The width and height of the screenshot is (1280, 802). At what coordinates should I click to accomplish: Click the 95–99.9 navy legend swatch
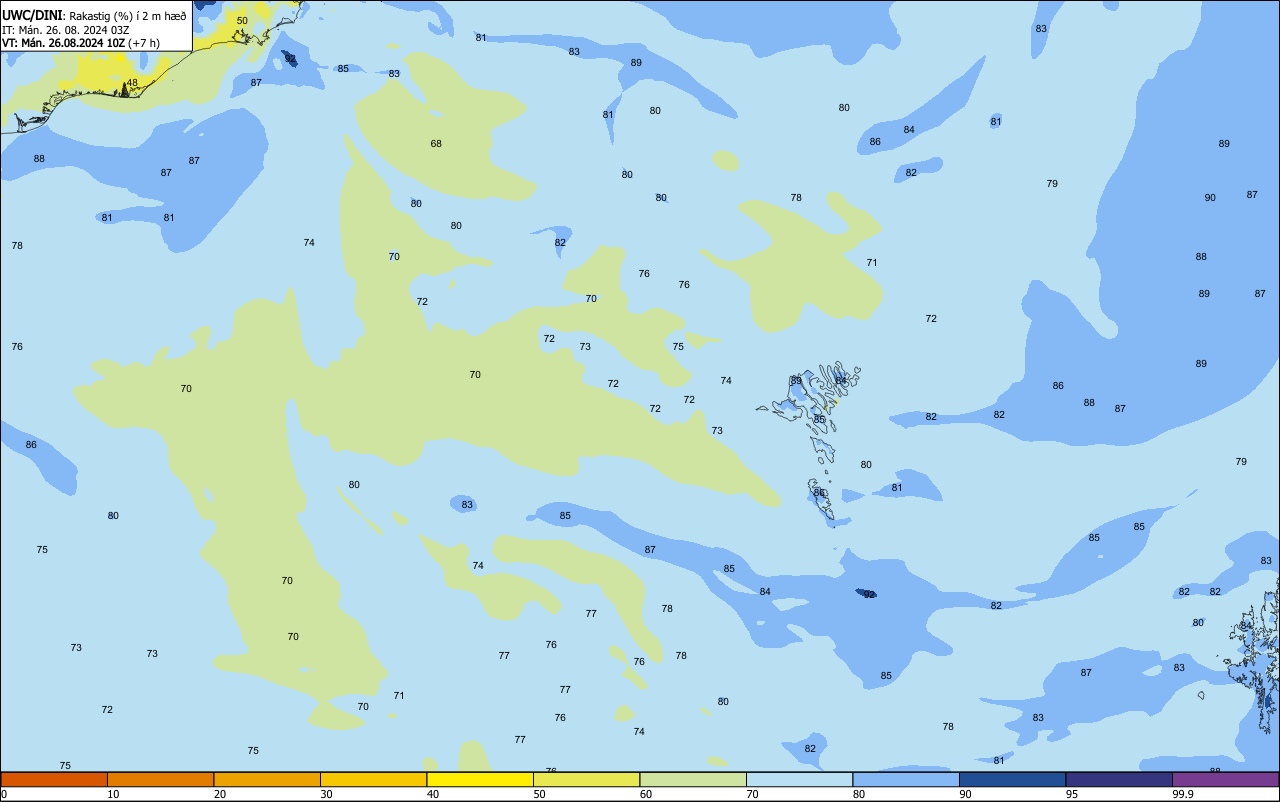click(1119, 779)
